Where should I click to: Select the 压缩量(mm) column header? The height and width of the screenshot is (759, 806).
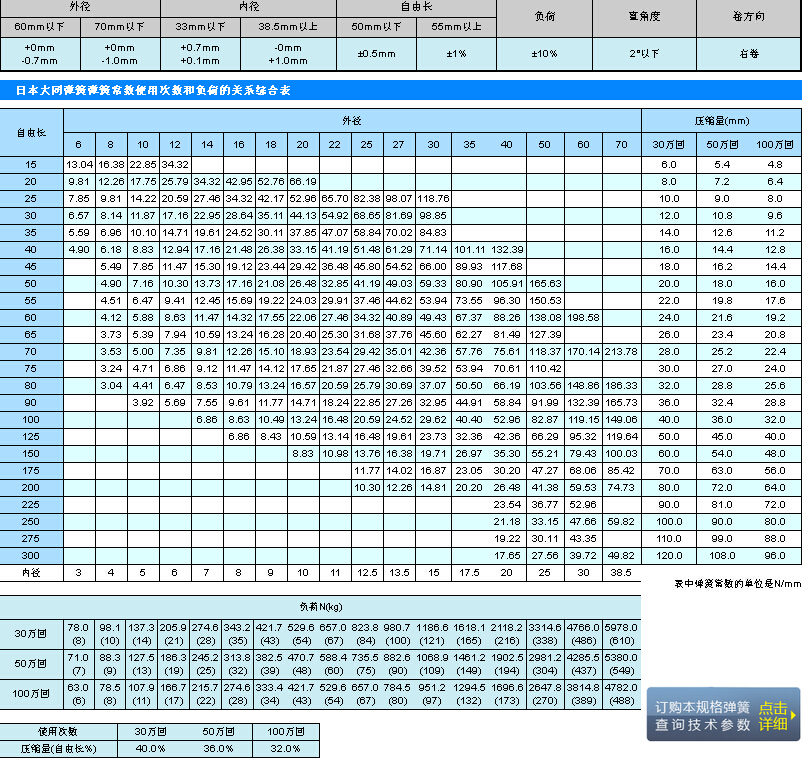click(722, 121)
